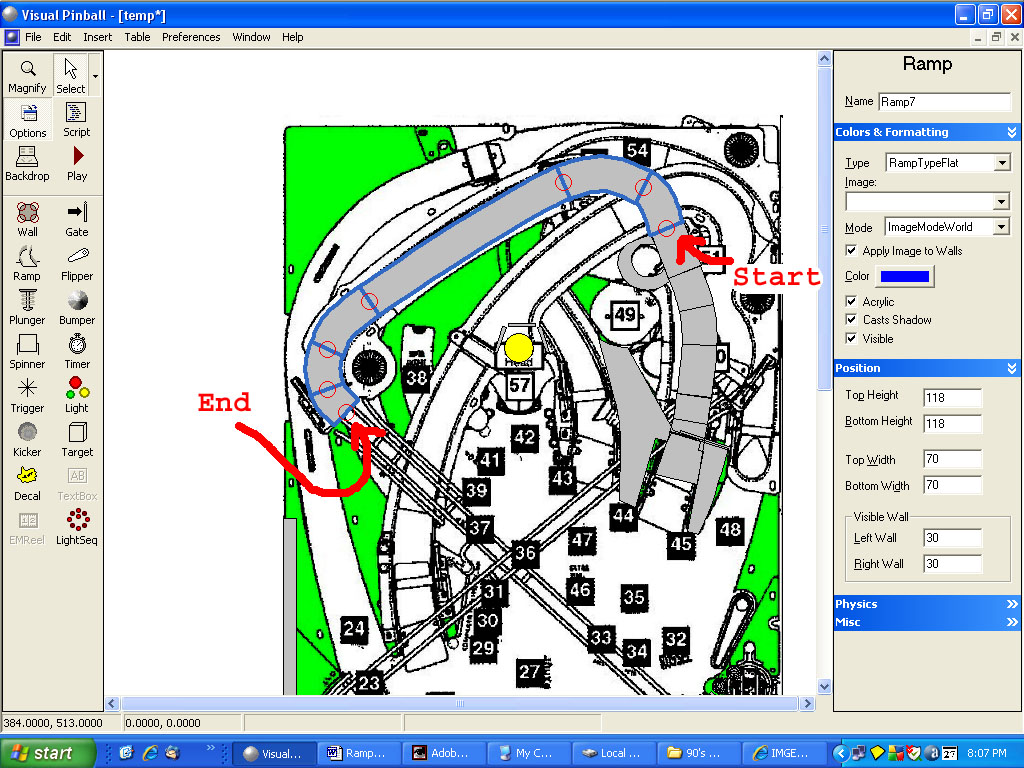Open the Preferences menu
The height and width of the screenshot is (768, 1024).
191,37
